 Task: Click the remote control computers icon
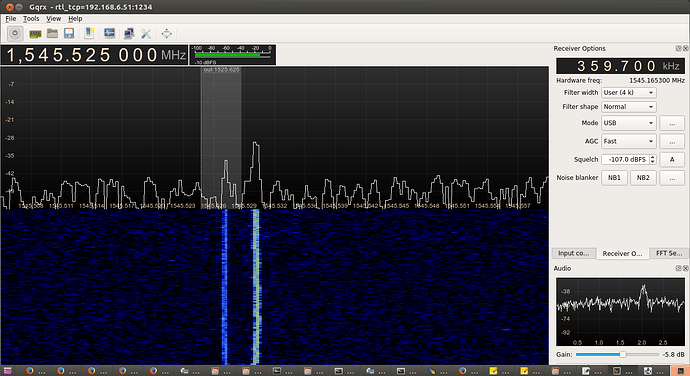click(x=129, y=33)
